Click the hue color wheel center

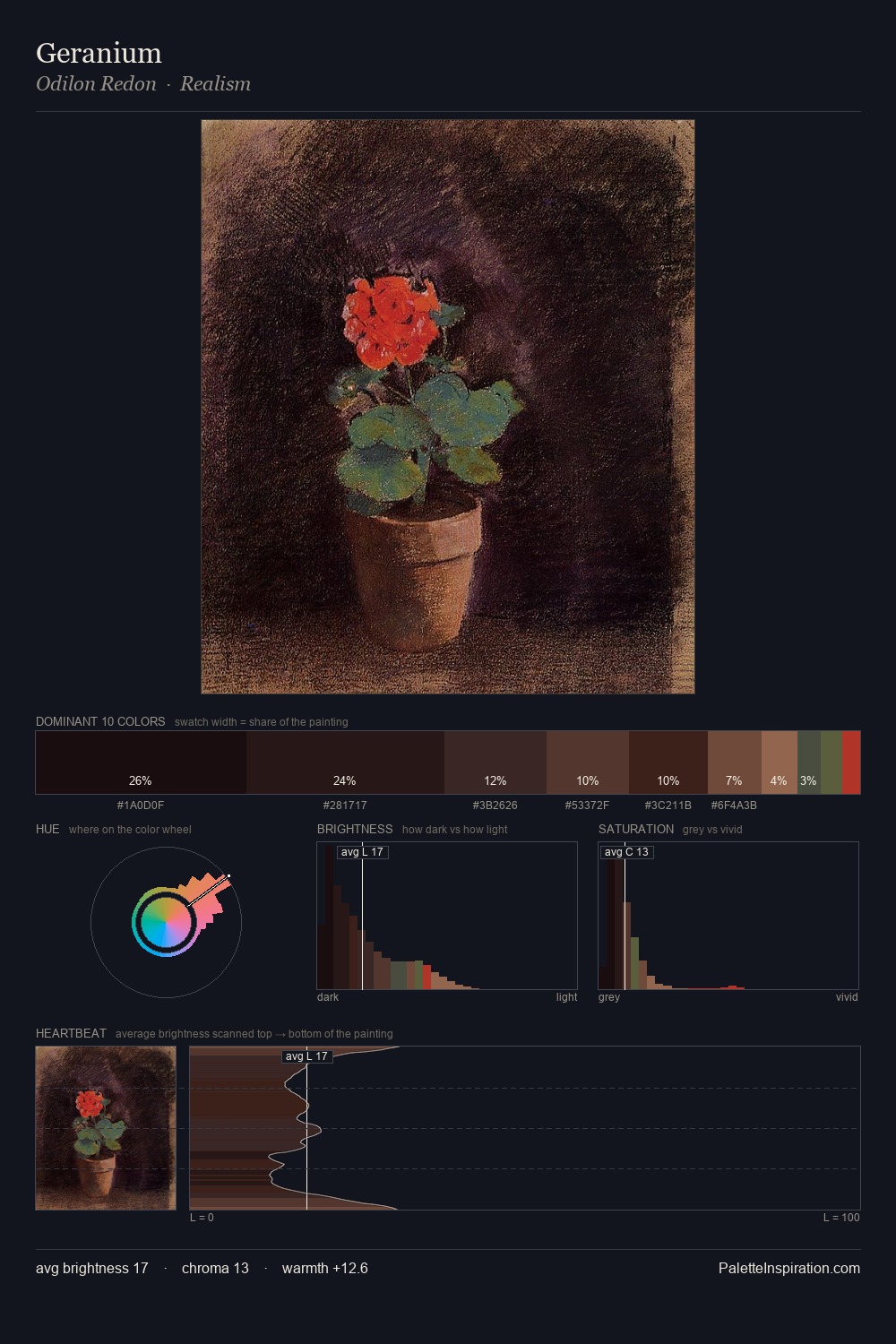pyautogui.click(x=166, y=921)
